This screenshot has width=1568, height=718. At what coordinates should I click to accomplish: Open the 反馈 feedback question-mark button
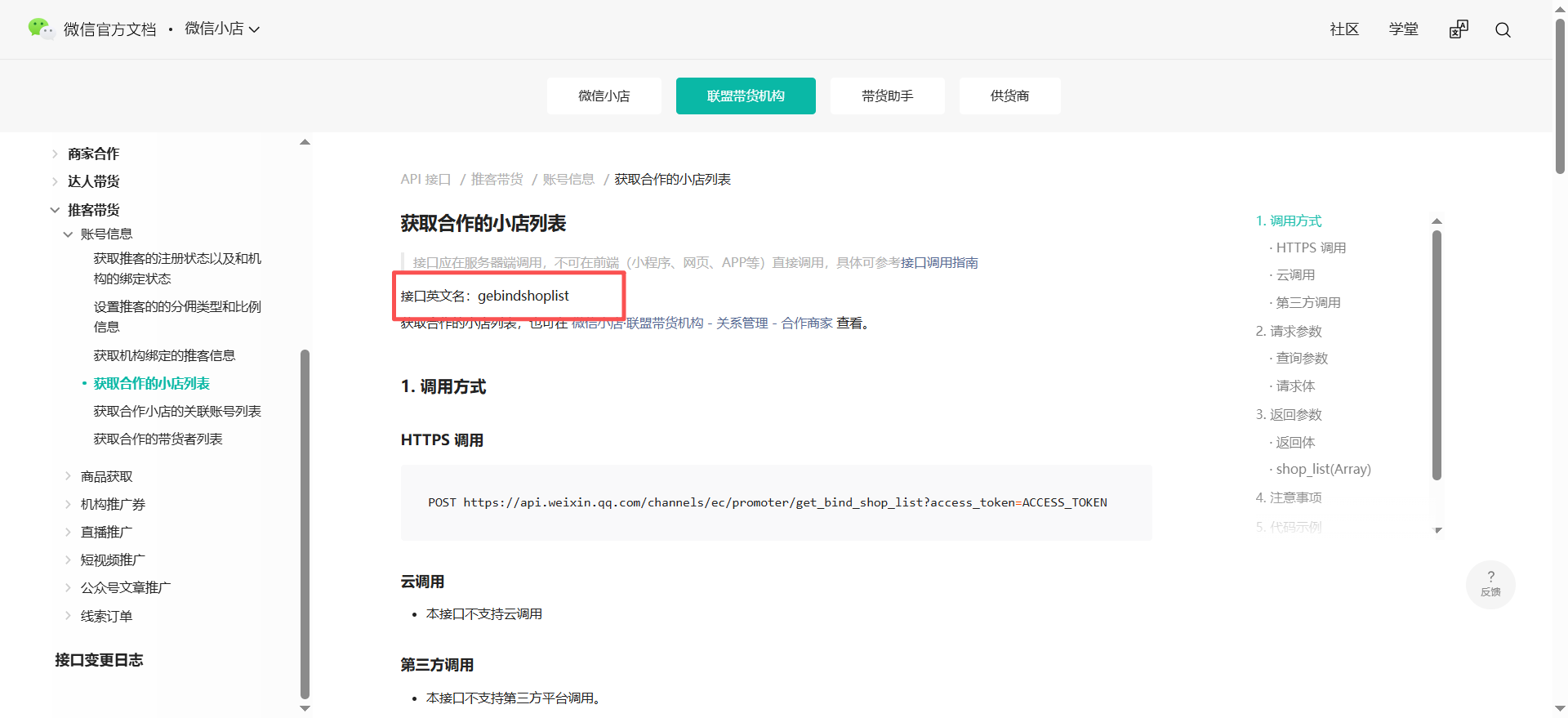1490,584
